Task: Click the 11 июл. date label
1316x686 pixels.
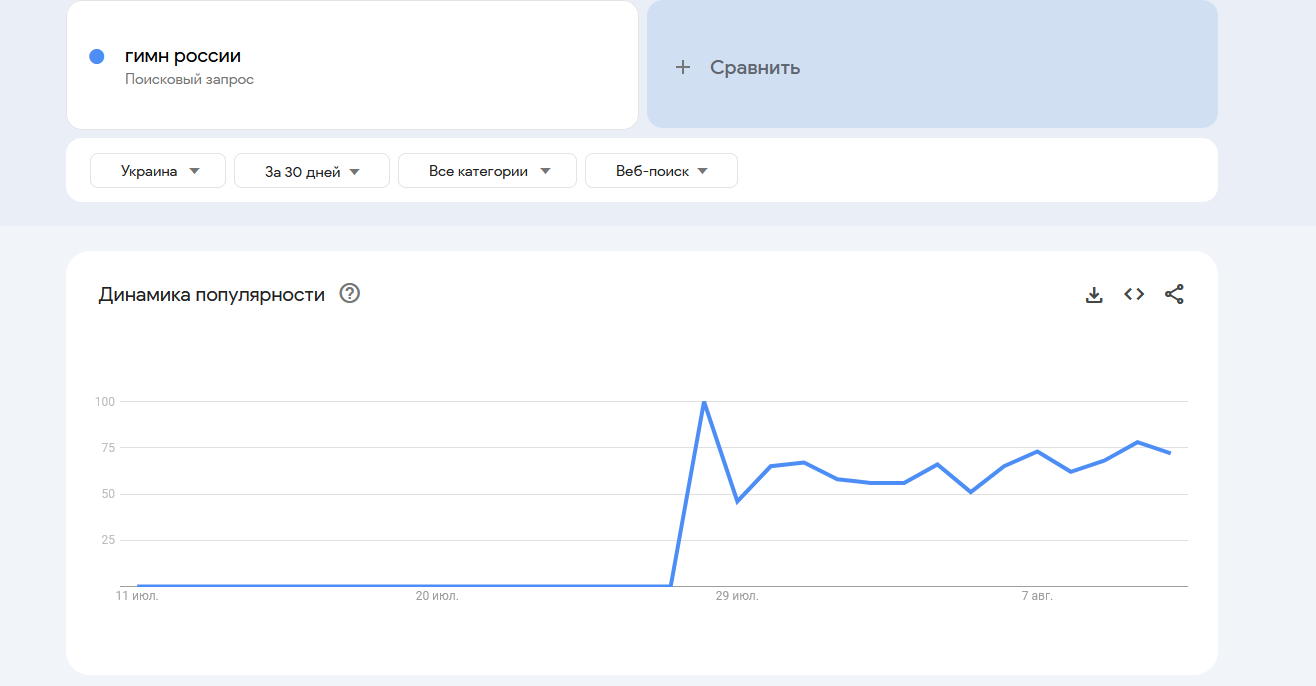Action: tap(137, 596)
